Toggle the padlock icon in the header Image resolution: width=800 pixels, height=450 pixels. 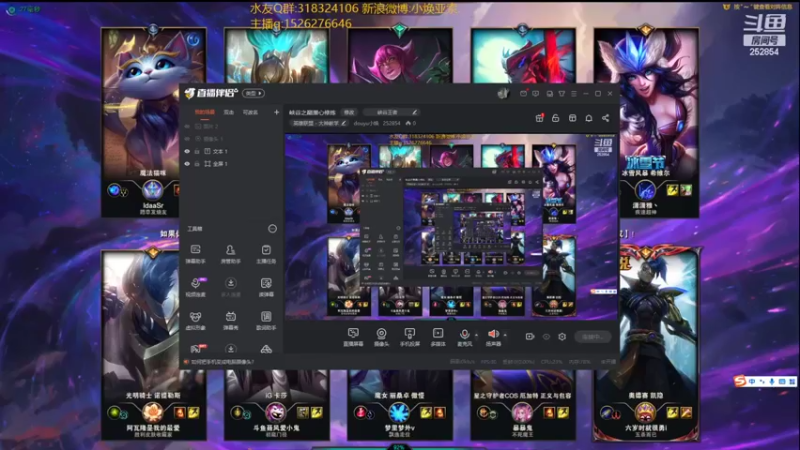click(556, 118)
